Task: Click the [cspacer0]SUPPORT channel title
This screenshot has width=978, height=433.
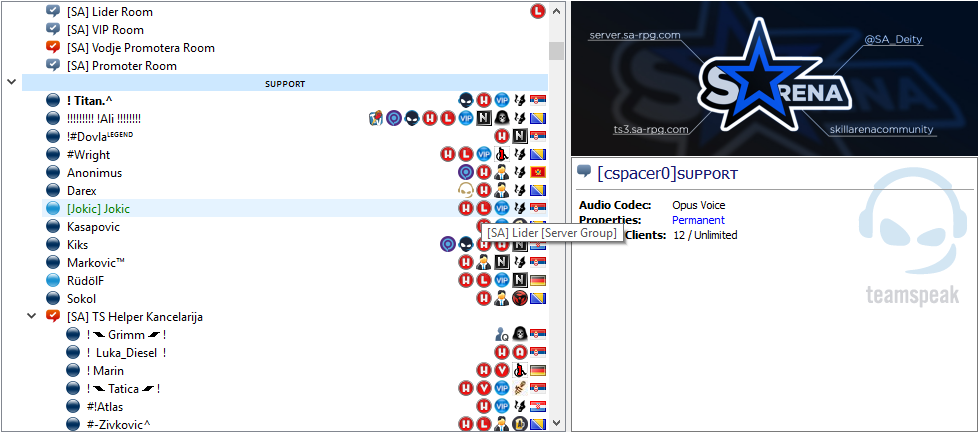Action: coord(667,174)
